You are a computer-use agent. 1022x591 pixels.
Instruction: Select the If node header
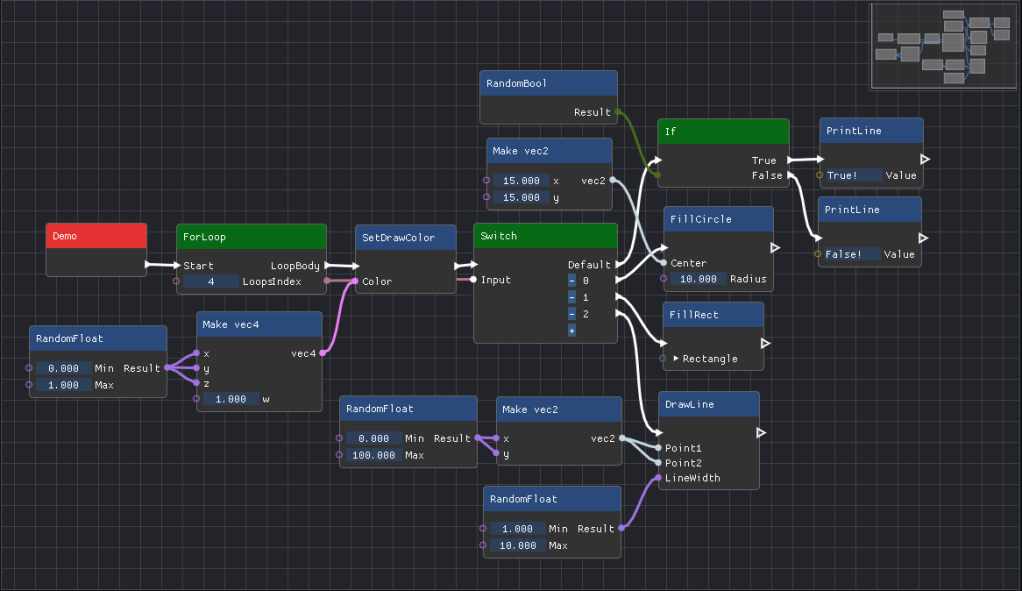pos(723,132)
